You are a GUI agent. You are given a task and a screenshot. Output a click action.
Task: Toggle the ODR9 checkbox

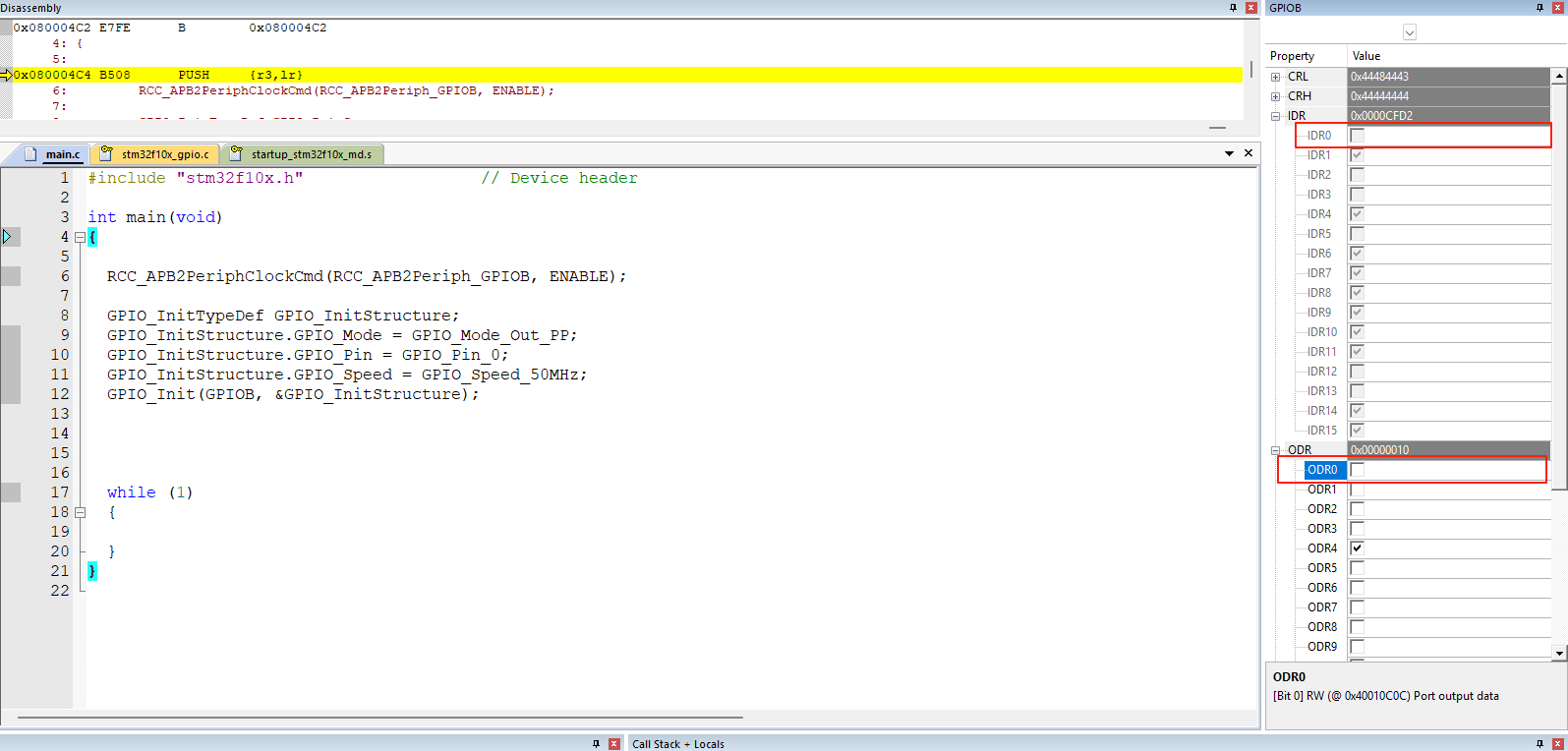(x=1357, y=647)
